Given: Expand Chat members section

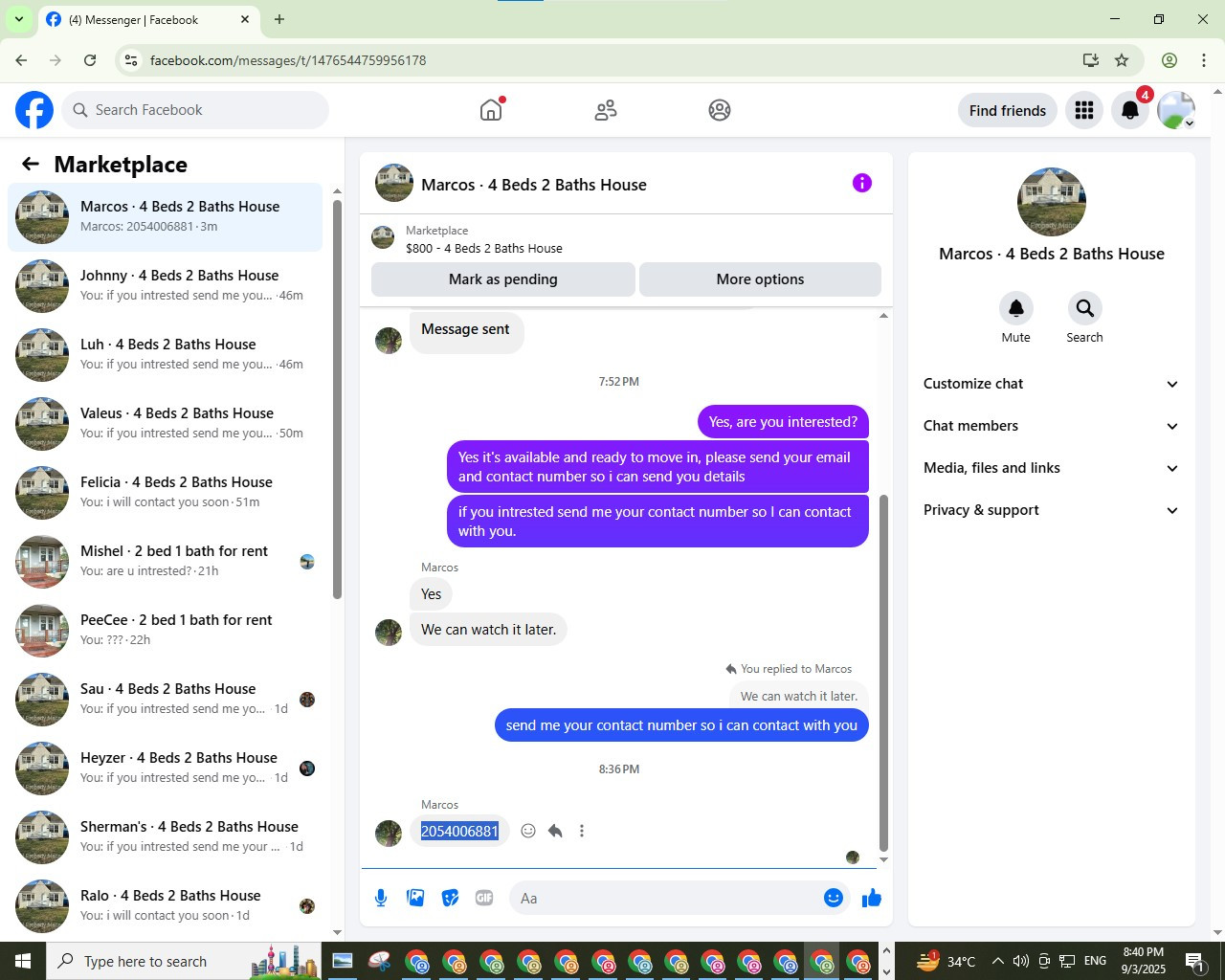Looking at the screenshot, I should point(1051,426).
